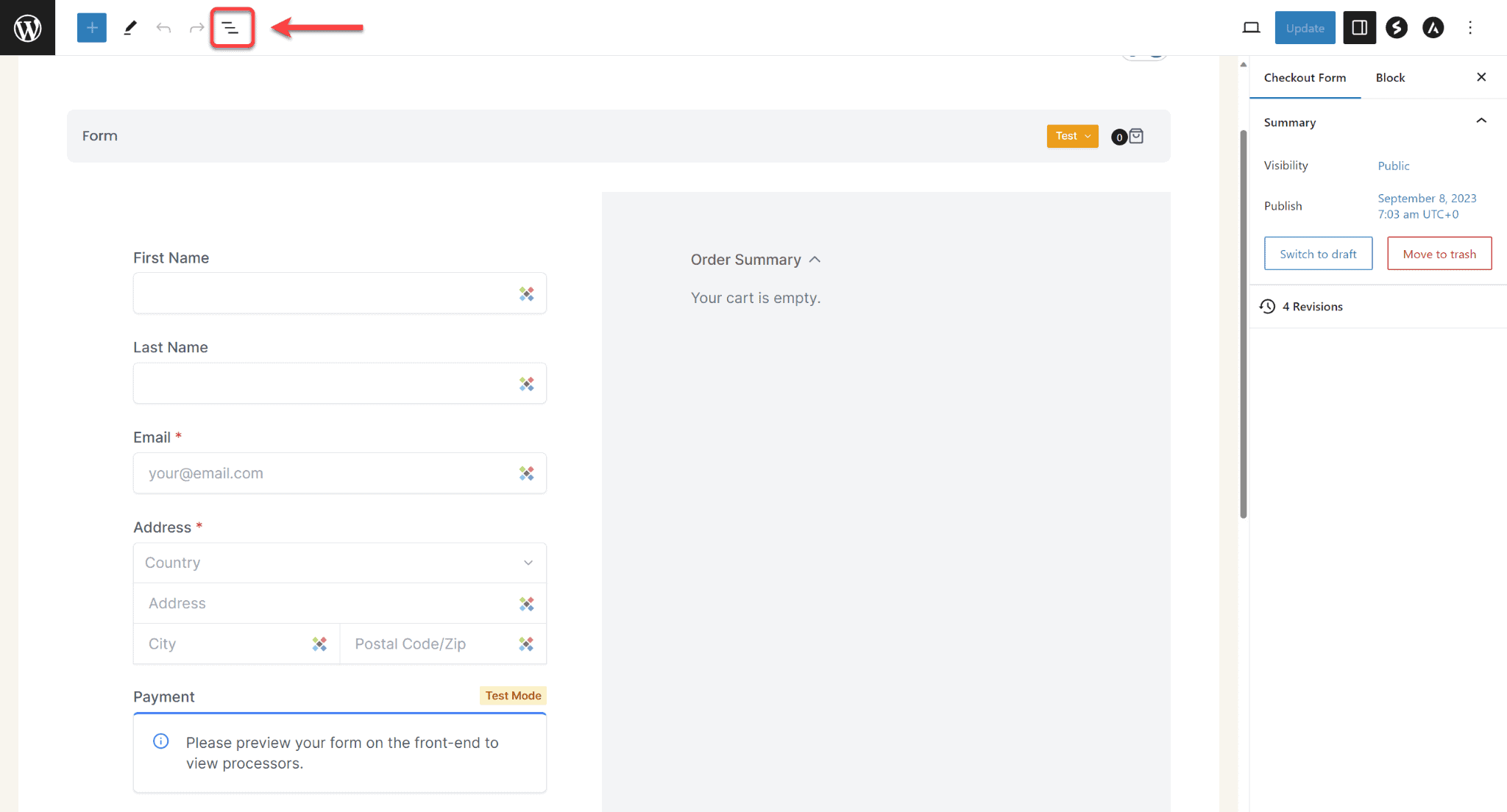Click the Email input field
The image size is (1507, 812).
pos(339,473)
